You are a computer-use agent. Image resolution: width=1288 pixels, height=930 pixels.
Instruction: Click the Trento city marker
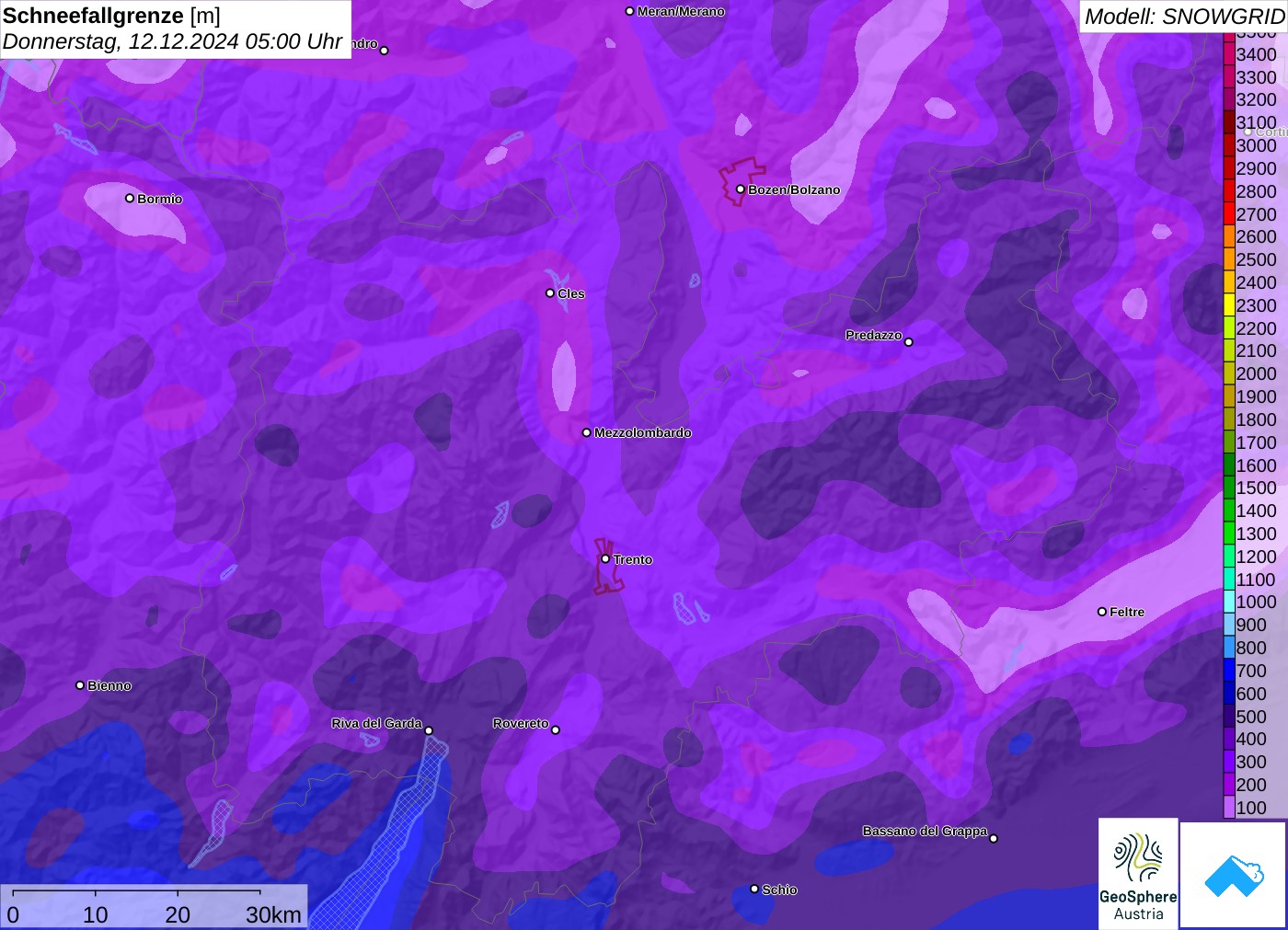(605, 558)
